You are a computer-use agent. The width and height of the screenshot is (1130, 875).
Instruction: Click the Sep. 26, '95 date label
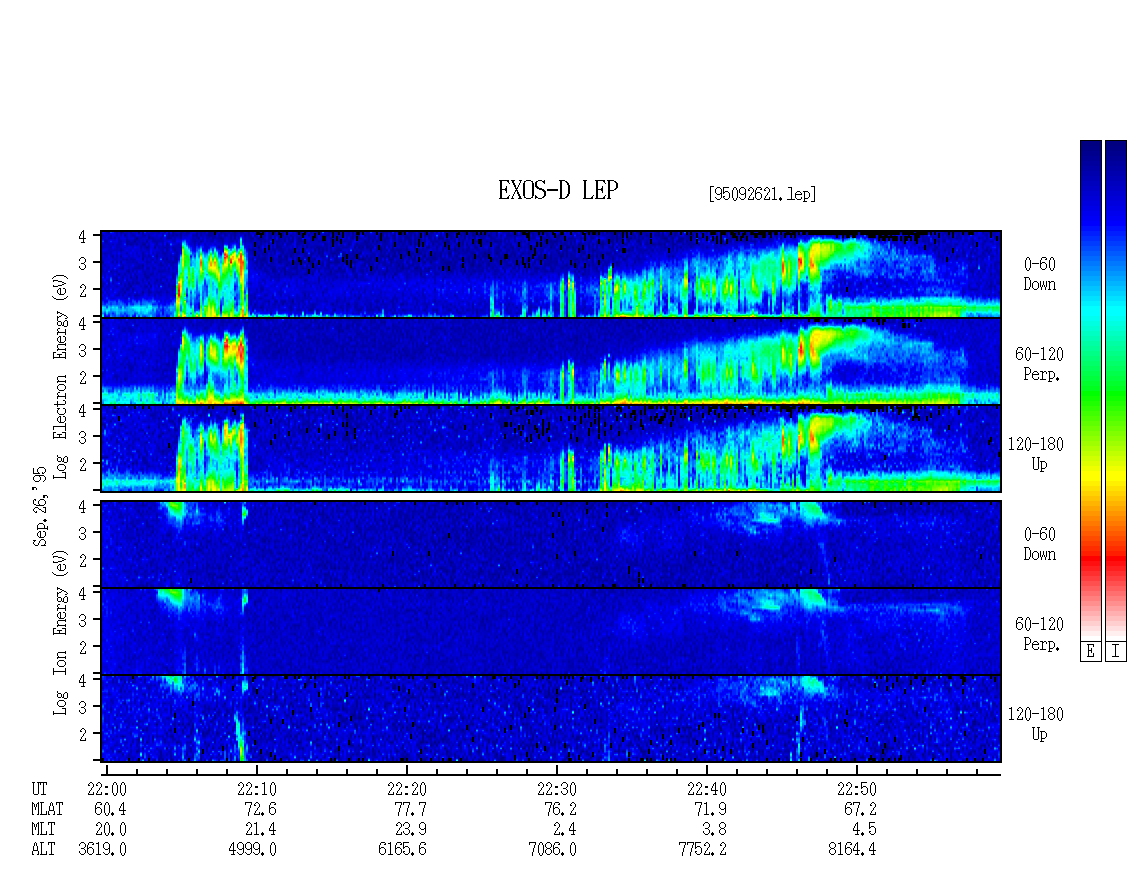(x=40, y=506)
